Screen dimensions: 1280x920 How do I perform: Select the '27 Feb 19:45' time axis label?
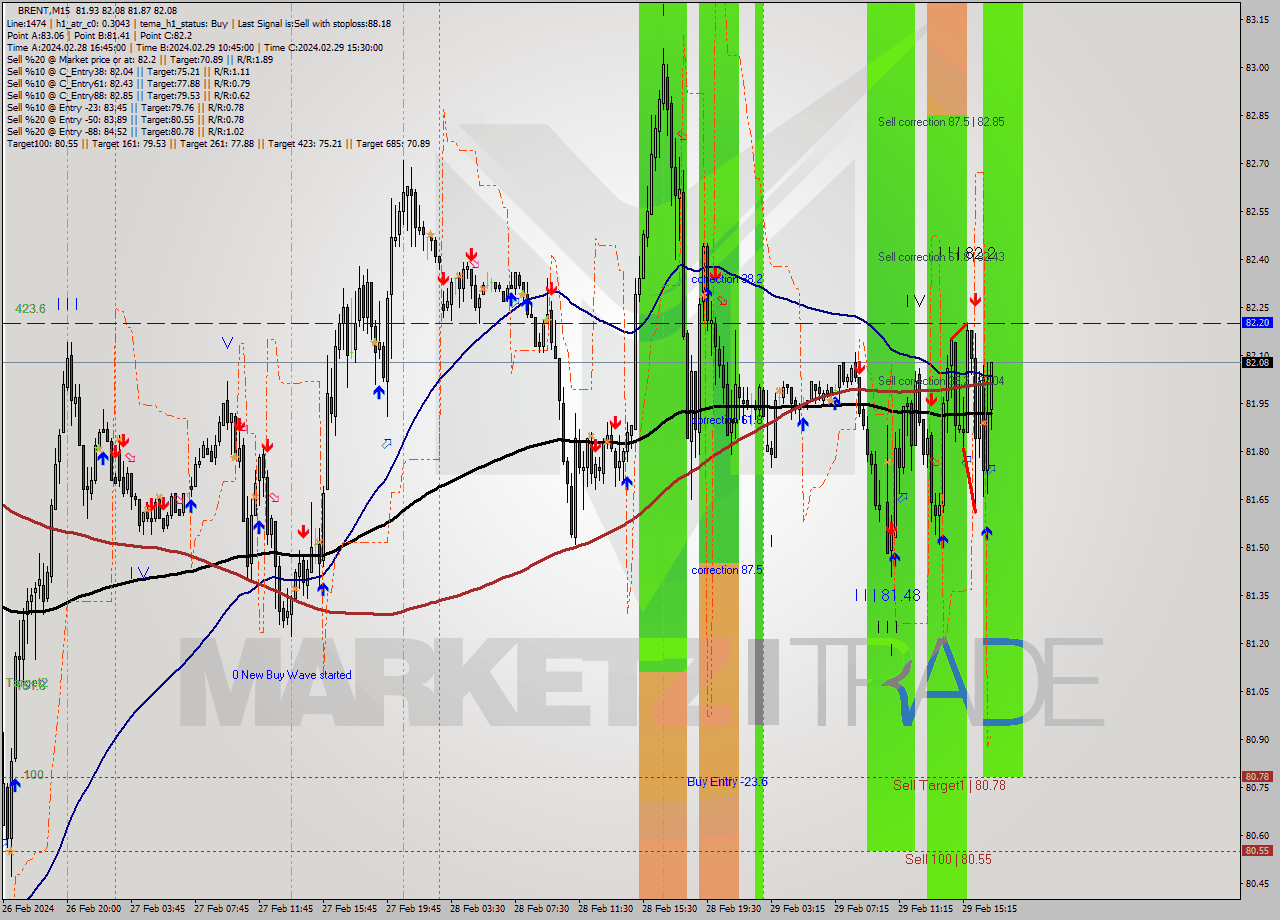pyautogui.click(x=415, y=909)
